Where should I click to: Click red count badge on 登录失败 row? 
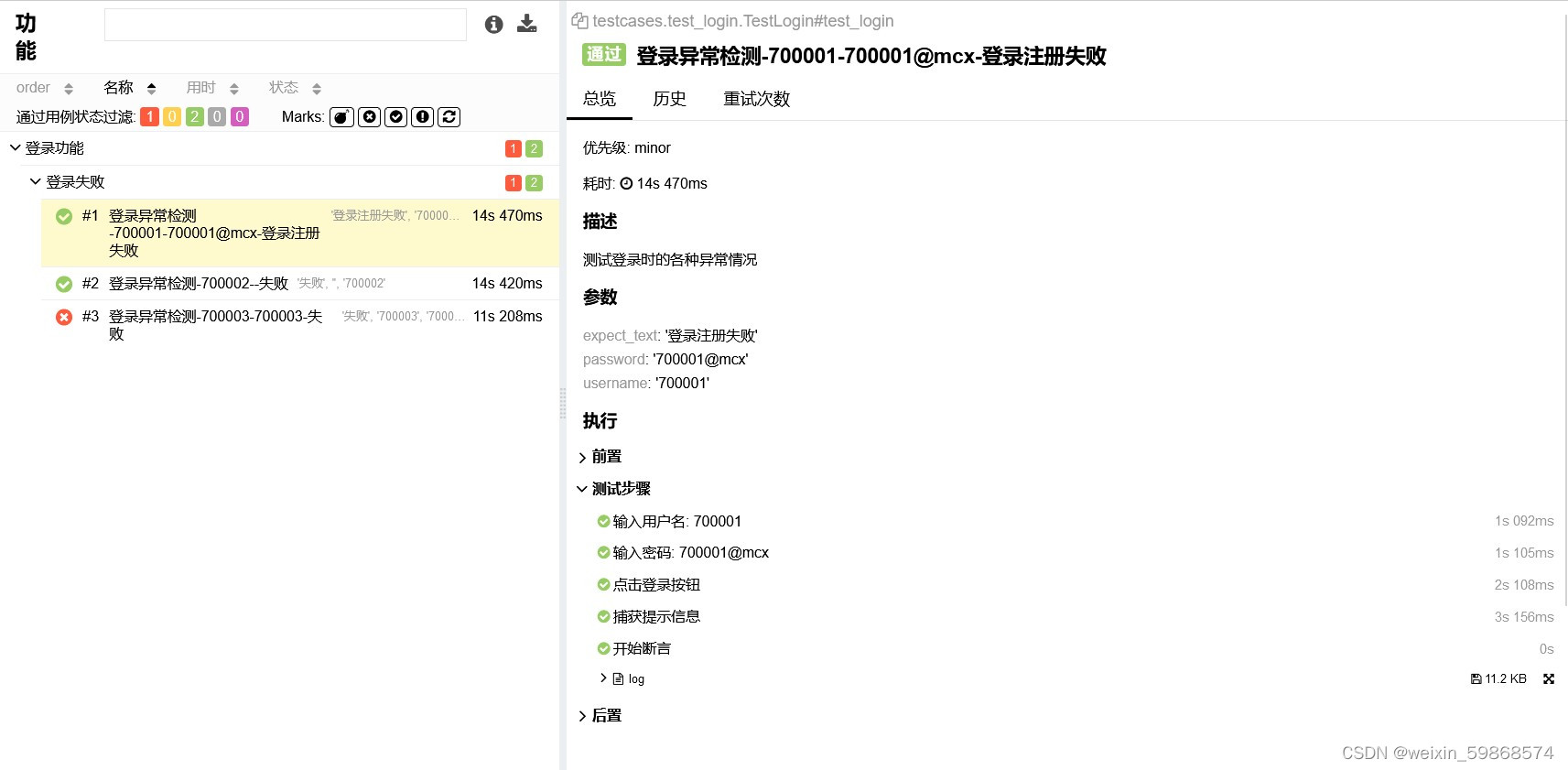514,183
